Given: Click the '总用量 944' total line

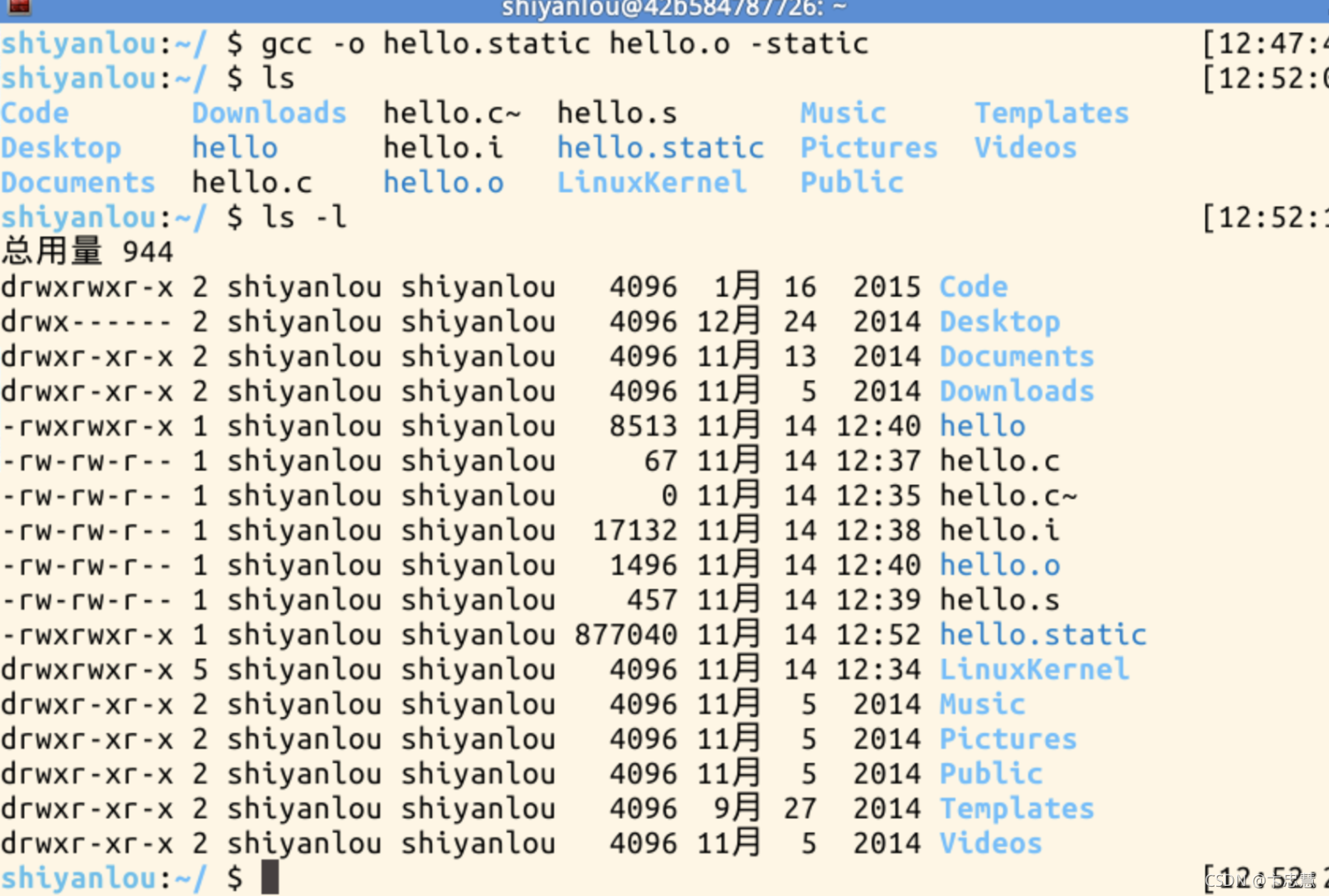Looking at the screenshot, I should 88,252.
